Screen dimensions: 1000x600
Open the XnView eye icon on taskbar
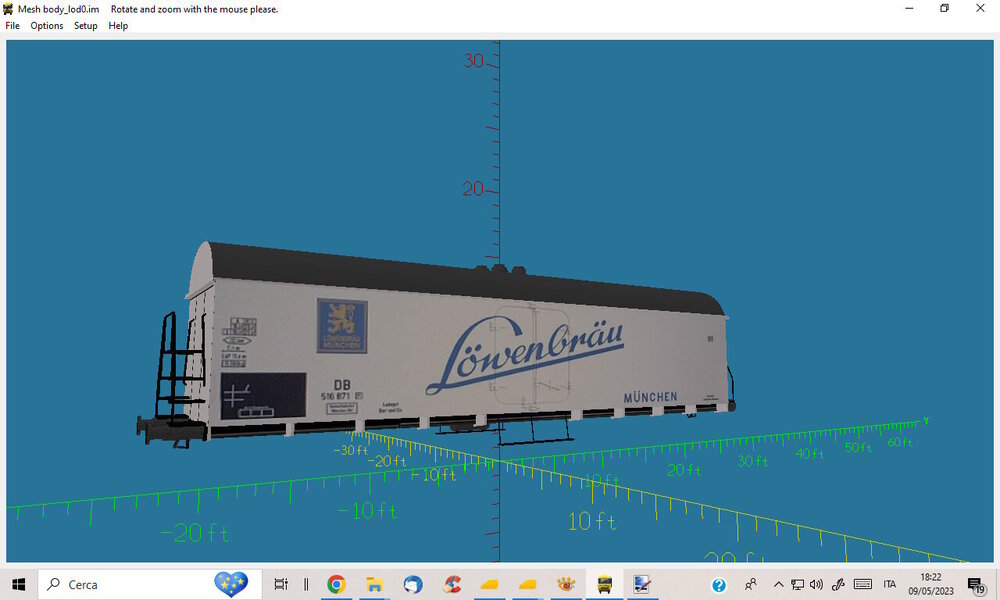(x=566, y=584)
